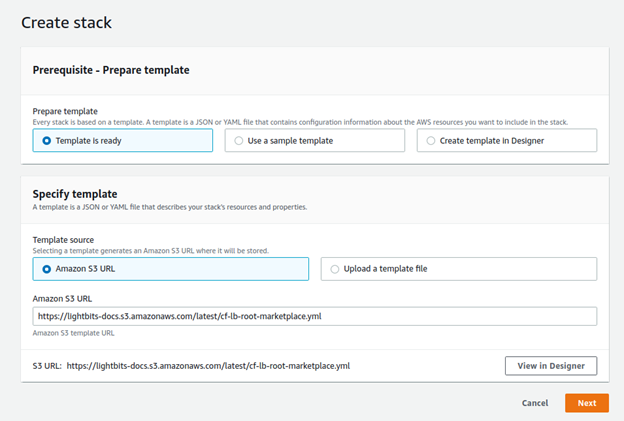624x421 pixels.
Task: Cancel the stack creation
Action: pyautogui.click(x=535, y=403)
